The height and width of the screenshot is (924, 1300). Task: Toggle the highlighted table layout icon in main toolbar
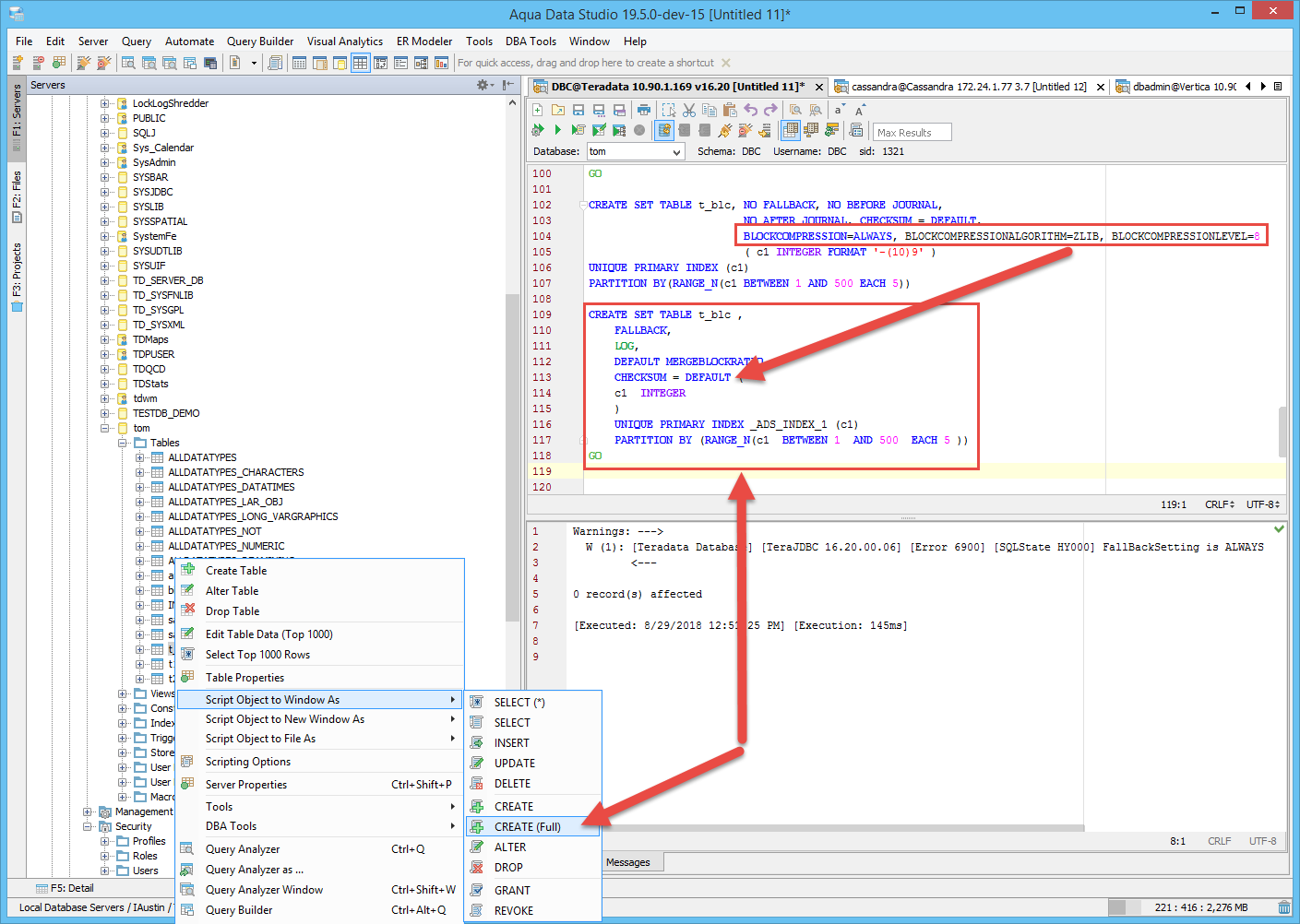point(360,63)
